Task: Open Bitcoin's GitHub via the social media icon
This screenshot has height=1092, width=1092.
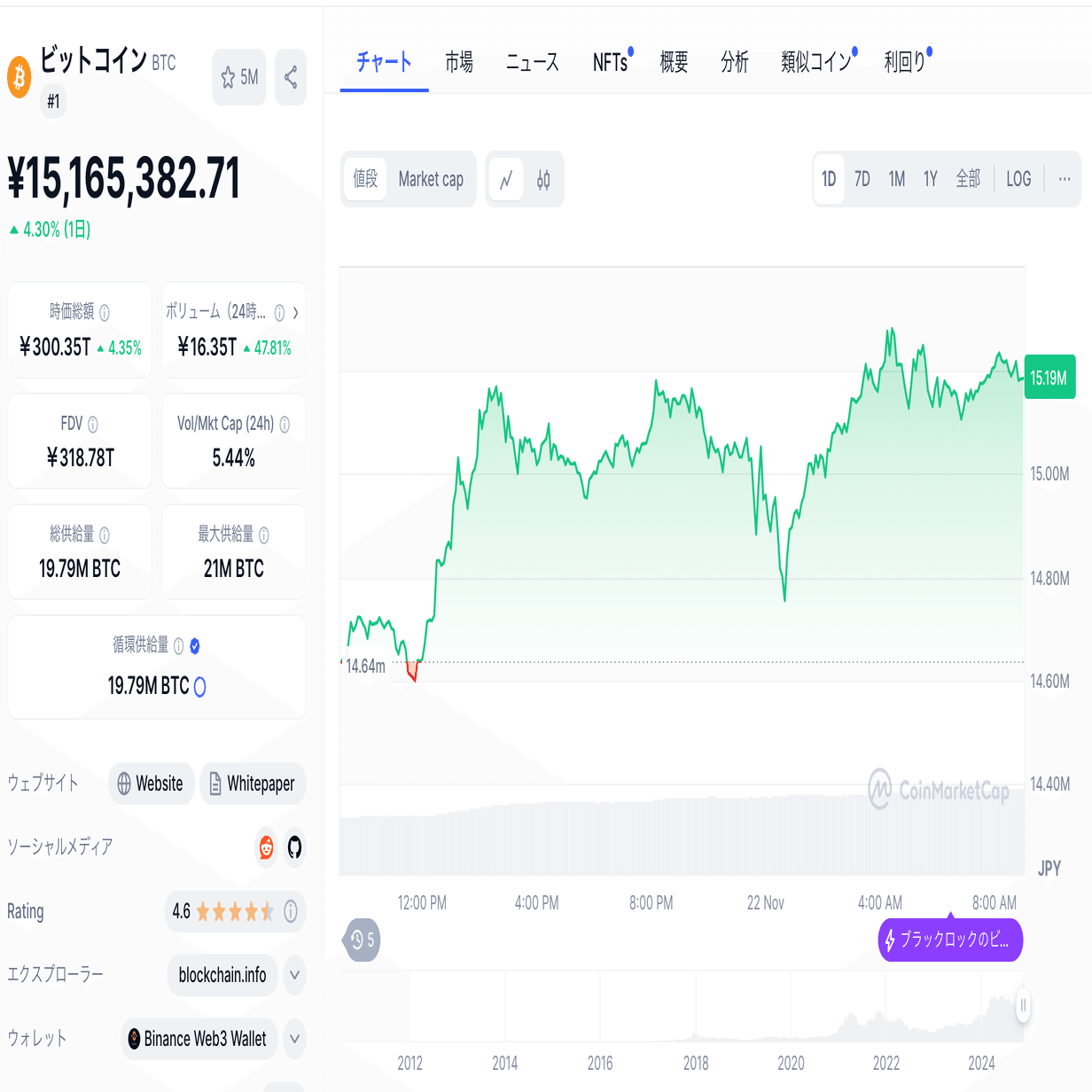Action: [294, 848]
